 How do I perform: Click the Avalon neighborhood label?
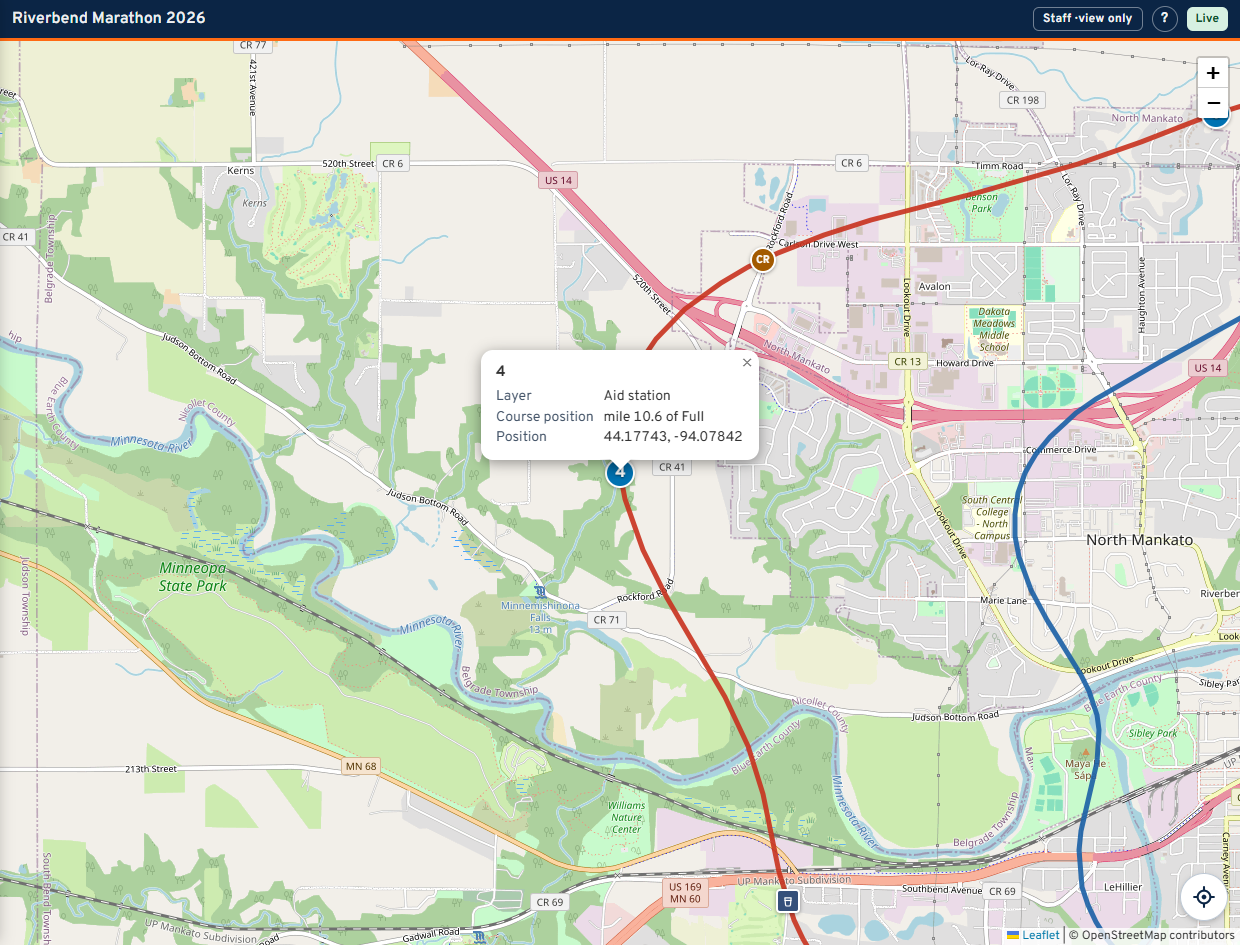tap(935, 287)
